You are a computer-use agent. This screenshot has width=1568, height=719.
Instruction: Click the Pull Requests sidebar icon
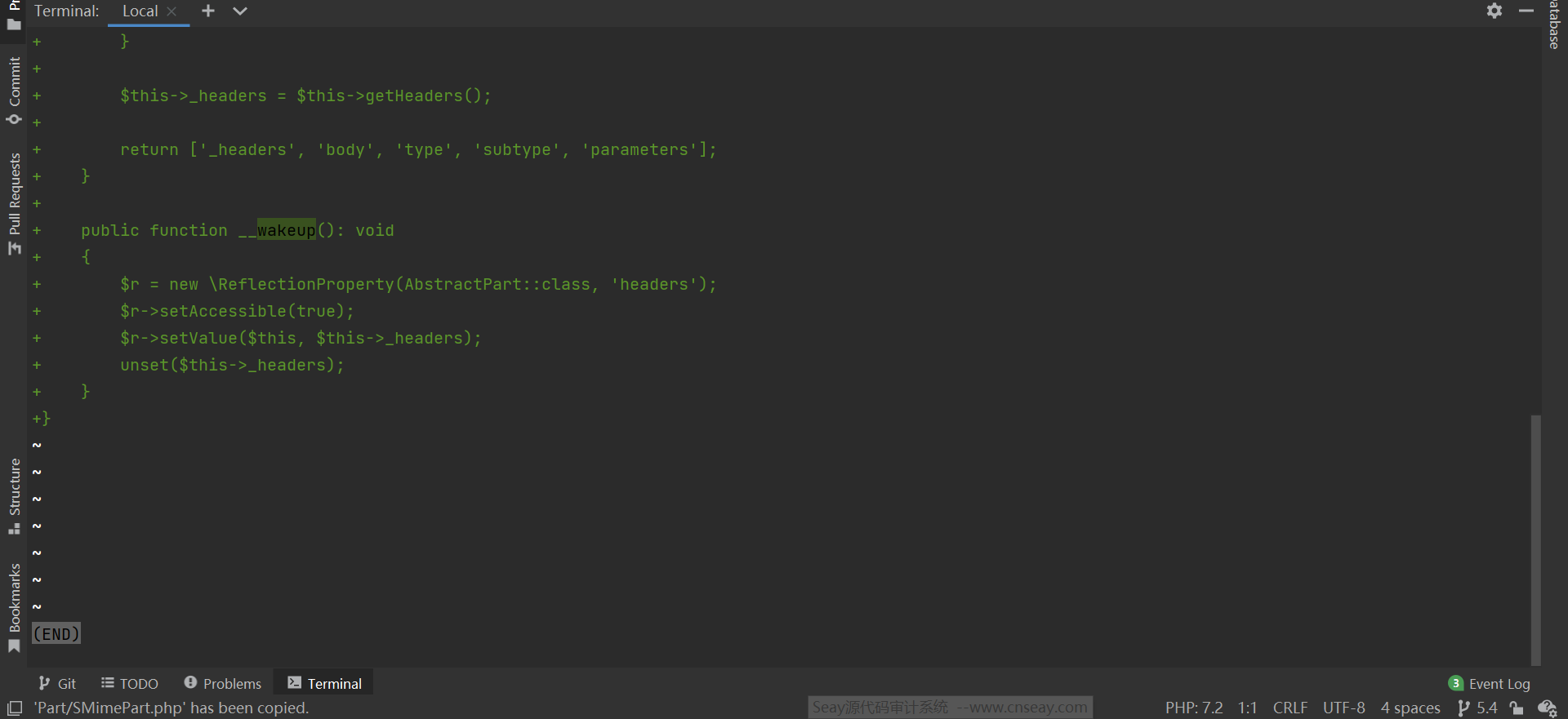tap(14, 247)
